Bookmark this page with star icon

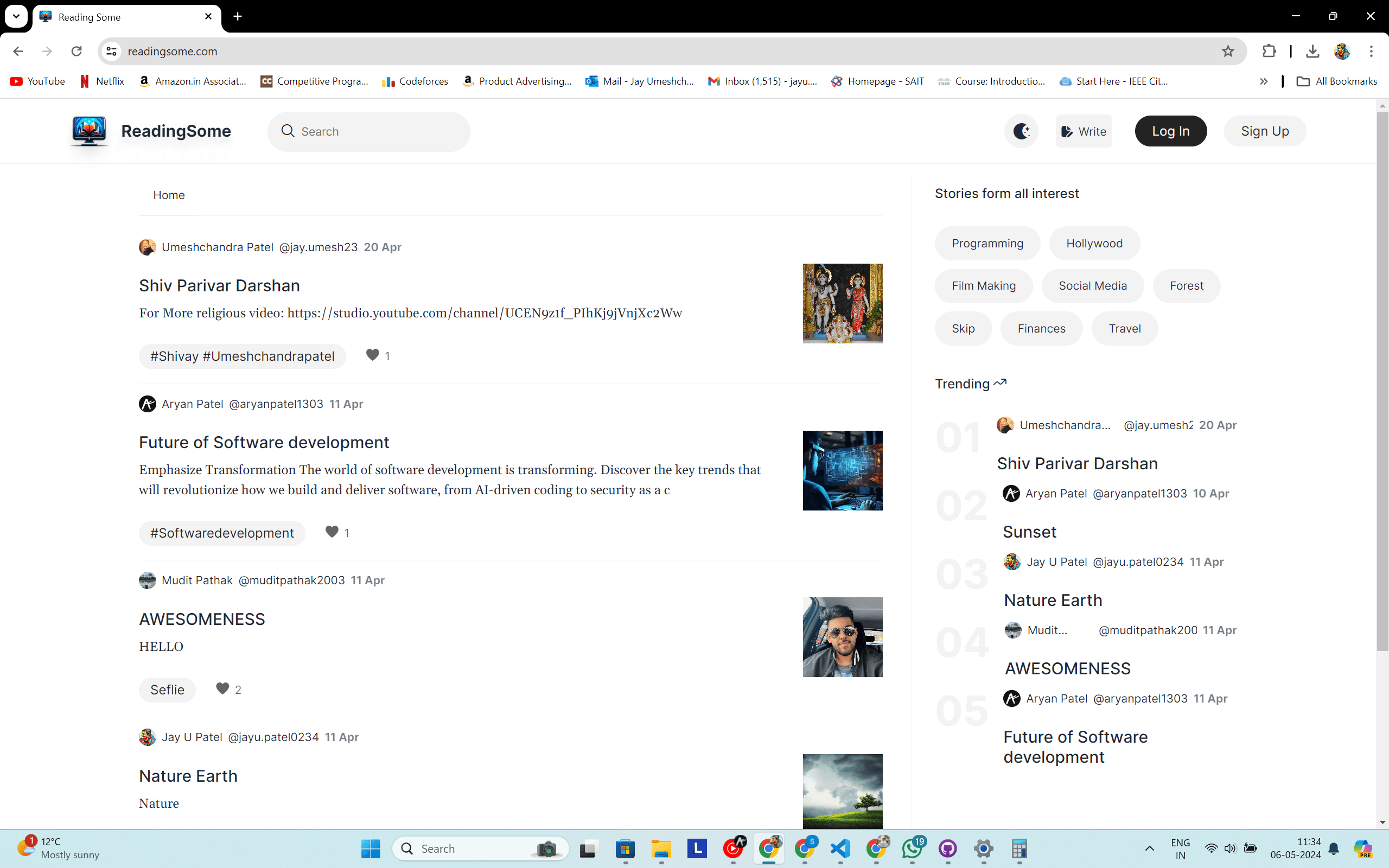pyautogui.click(x=1228, y=51)
